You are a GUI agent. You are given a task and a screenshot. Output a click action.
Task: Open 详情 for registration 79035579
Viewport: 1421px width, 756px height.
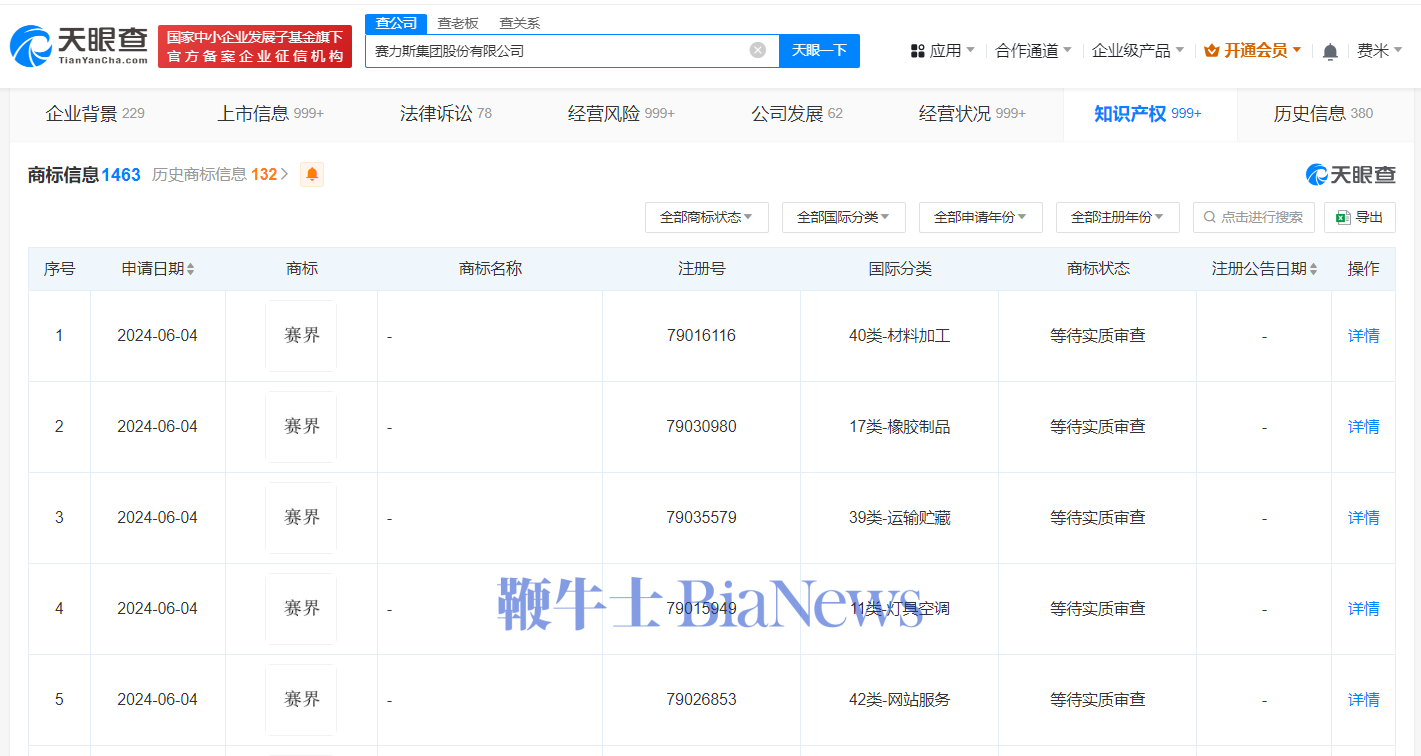pos(1363,518)
